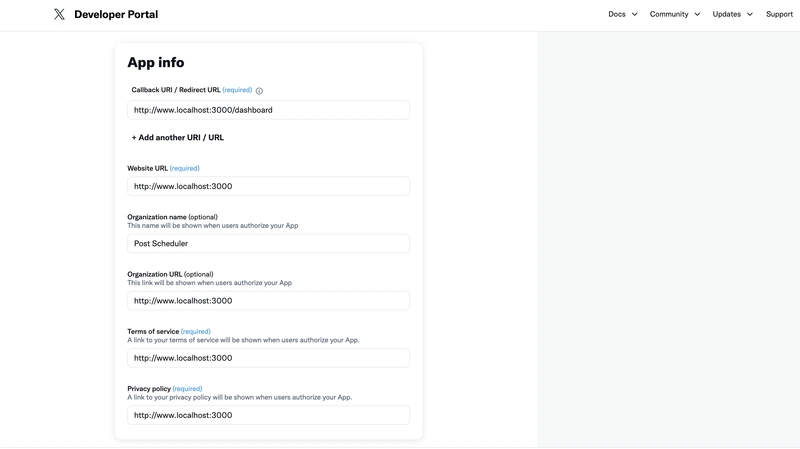Viewport: 800px width, 449px height.
Task: Click the info icon beside Callback URI label
Action: pyautogui.click(x=259, y=91)
